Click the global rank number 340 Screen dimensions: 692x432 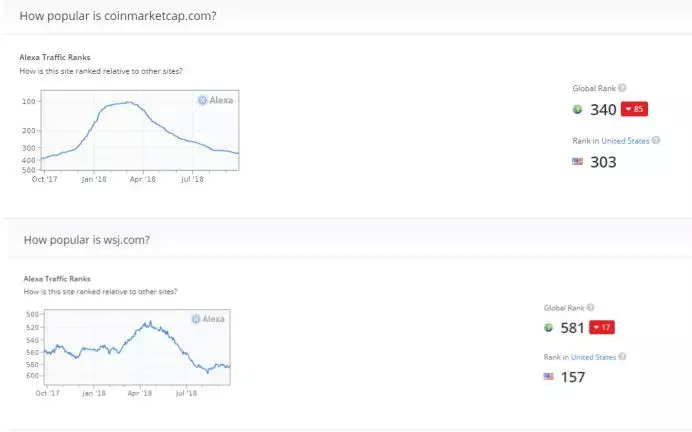pos(603,110)
